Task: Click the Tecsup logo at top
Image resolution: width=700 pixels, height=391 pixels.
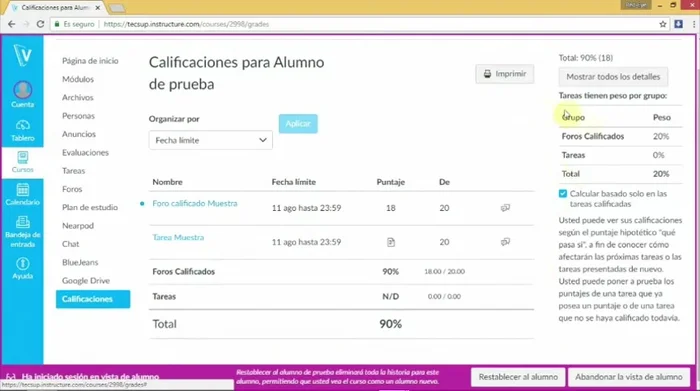Action: pos(22,55)
